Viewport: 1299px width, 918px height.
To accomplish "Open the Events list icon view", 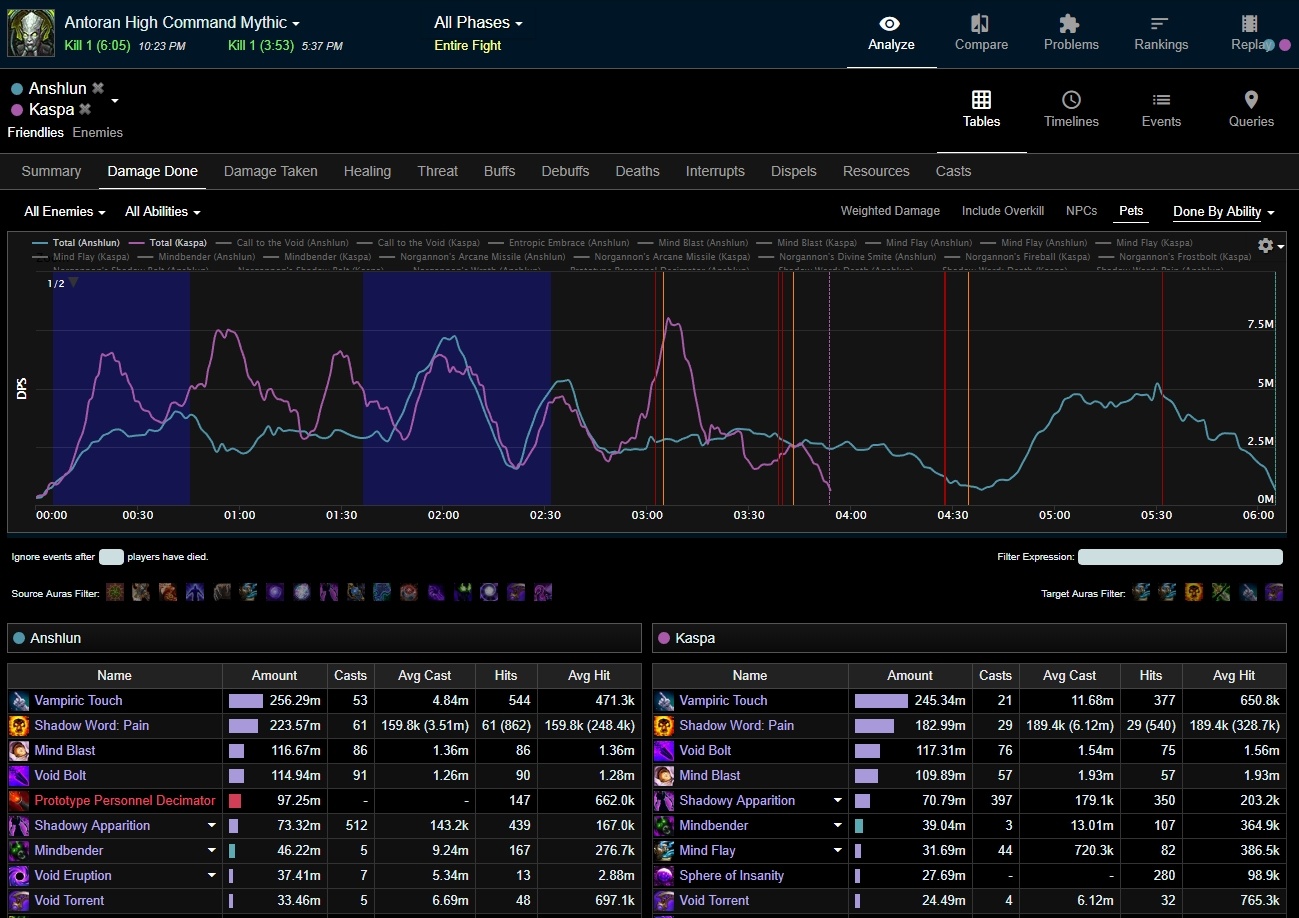I will click(1161, 100).
